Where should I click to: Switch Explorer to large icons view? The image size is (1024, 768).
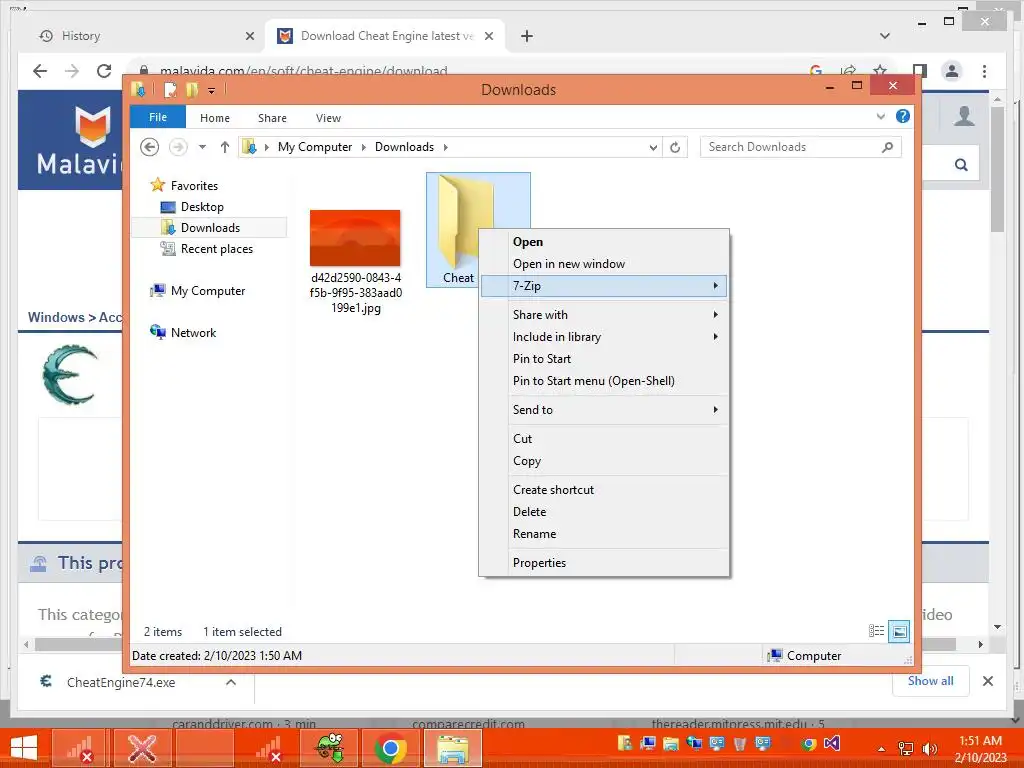pyautogui.click(x=899, y=631)
